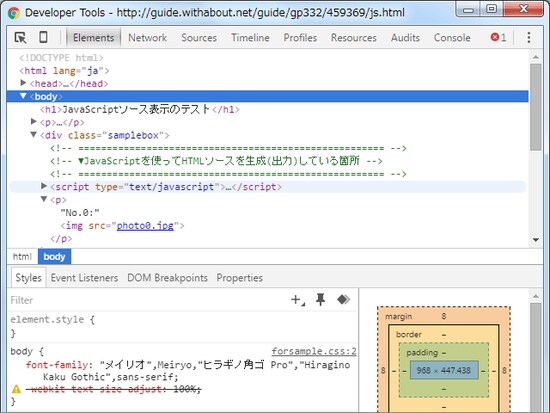This screenshot has height=413, width=550.
Task: Open the Resources tab
Action: pos(354,38)
